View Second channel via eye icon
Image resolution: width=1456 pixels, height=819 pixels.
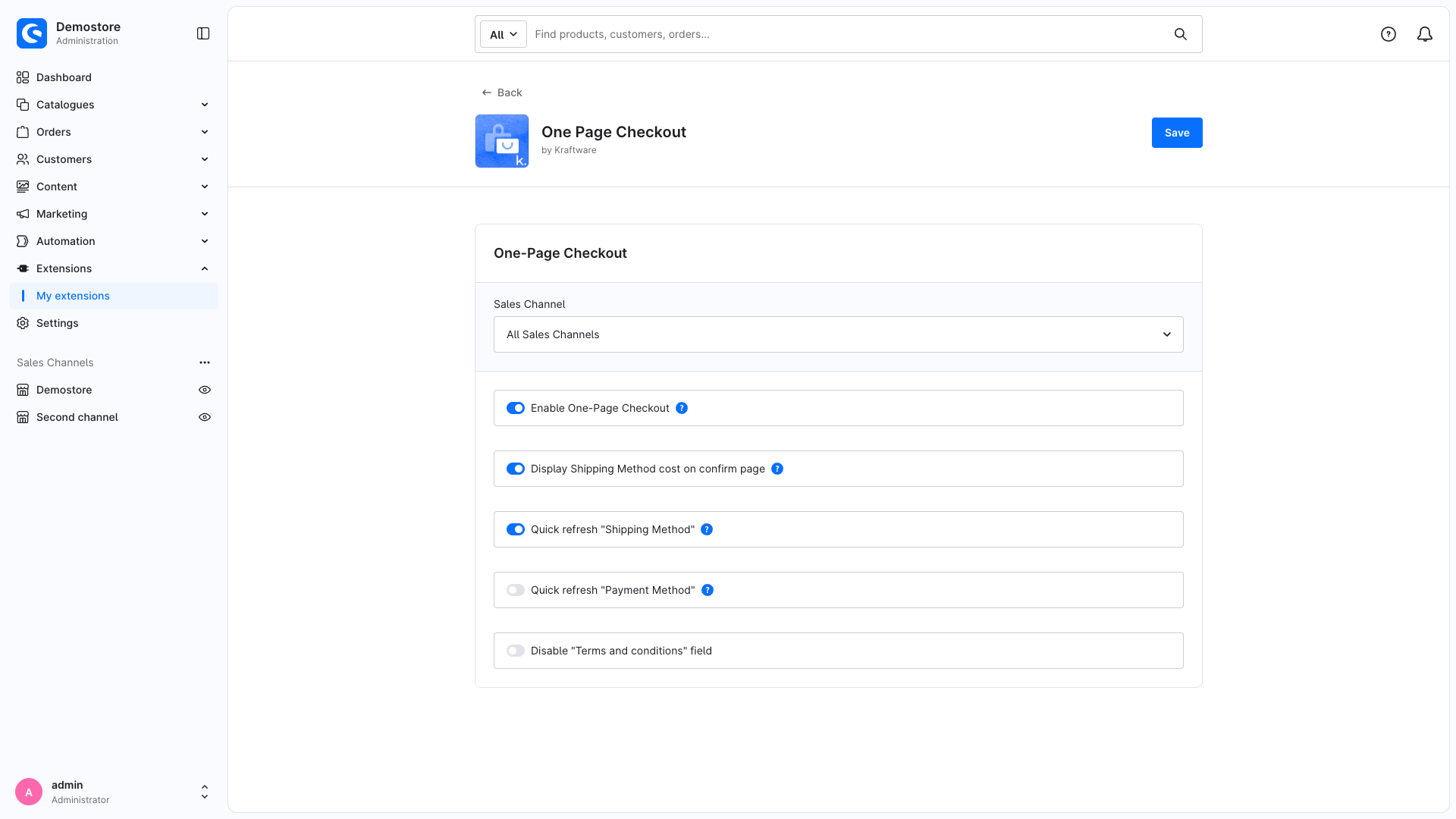(205, 417)
